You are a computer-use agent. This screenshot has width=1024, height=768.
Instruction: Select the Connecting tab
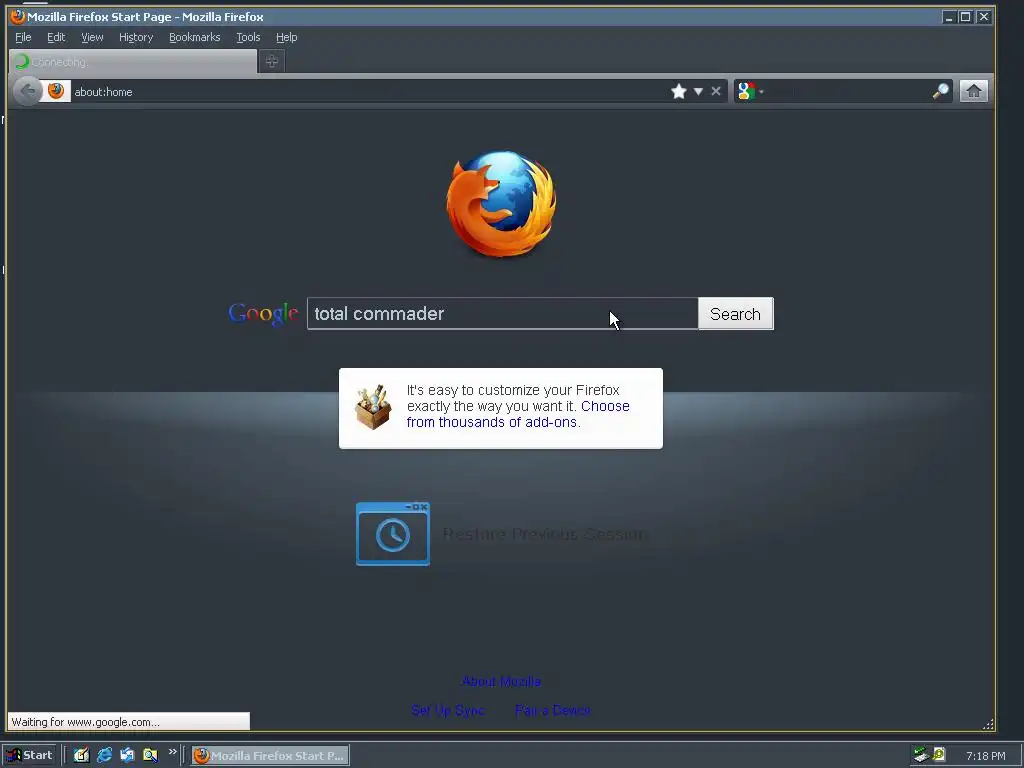133,62
